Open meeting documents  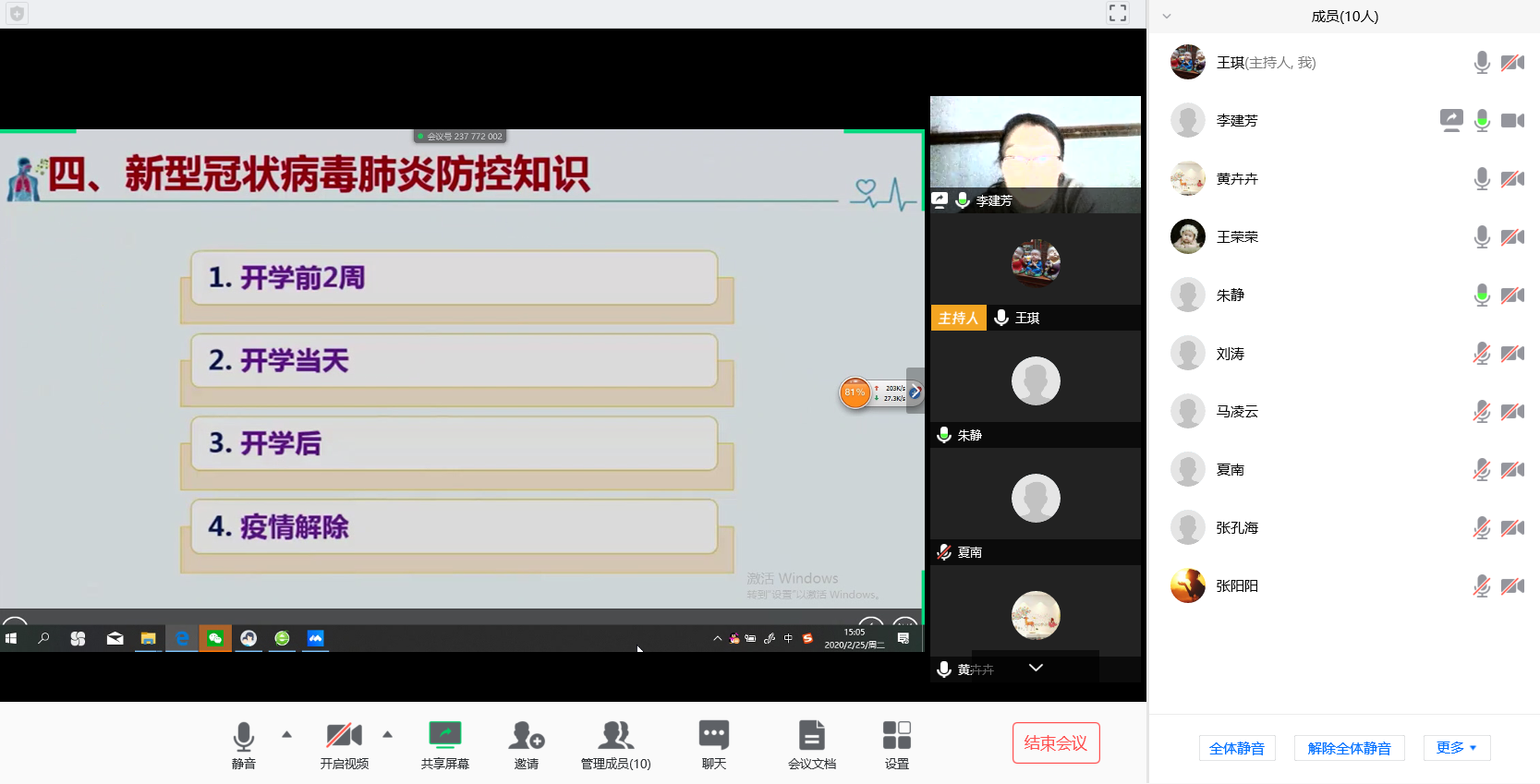[x=811, y=736]
